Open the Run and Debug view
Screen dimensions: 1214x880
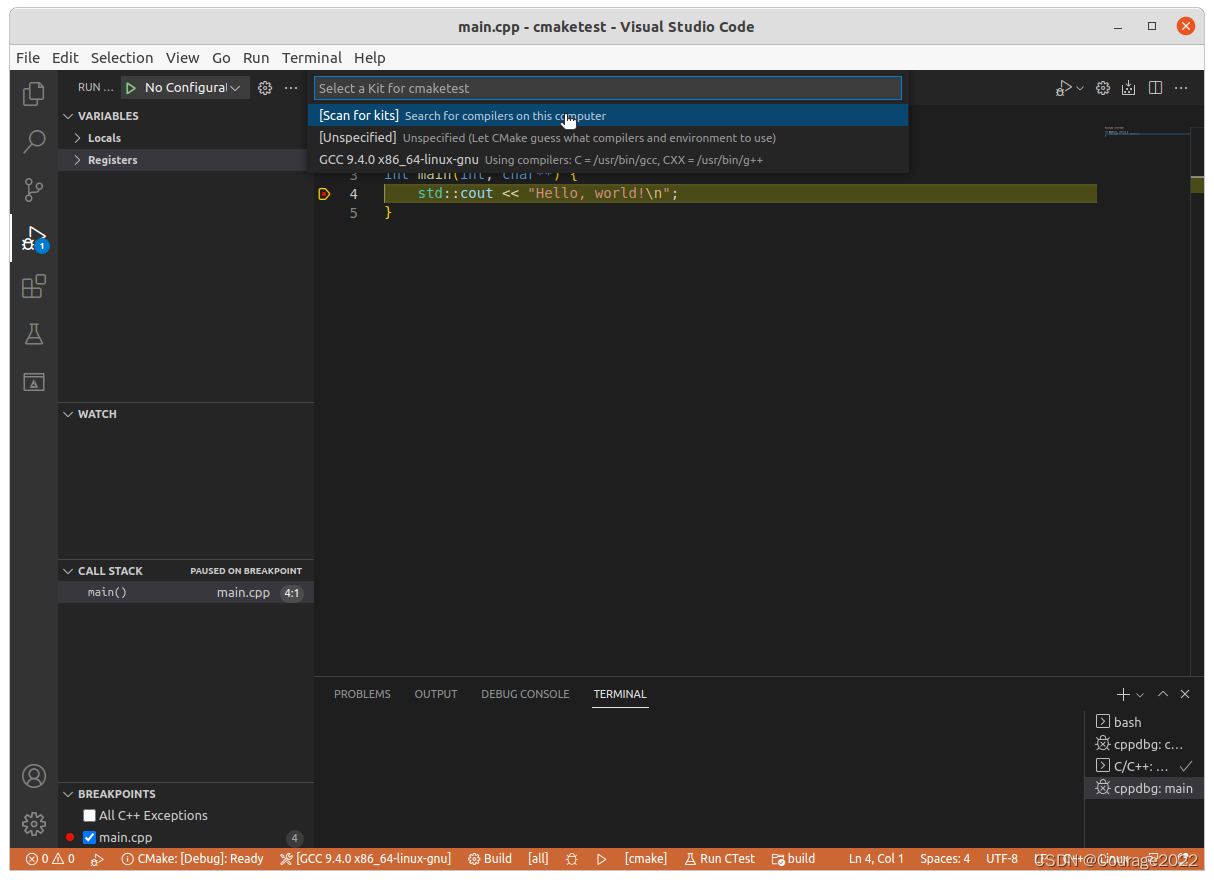(34, 238)
